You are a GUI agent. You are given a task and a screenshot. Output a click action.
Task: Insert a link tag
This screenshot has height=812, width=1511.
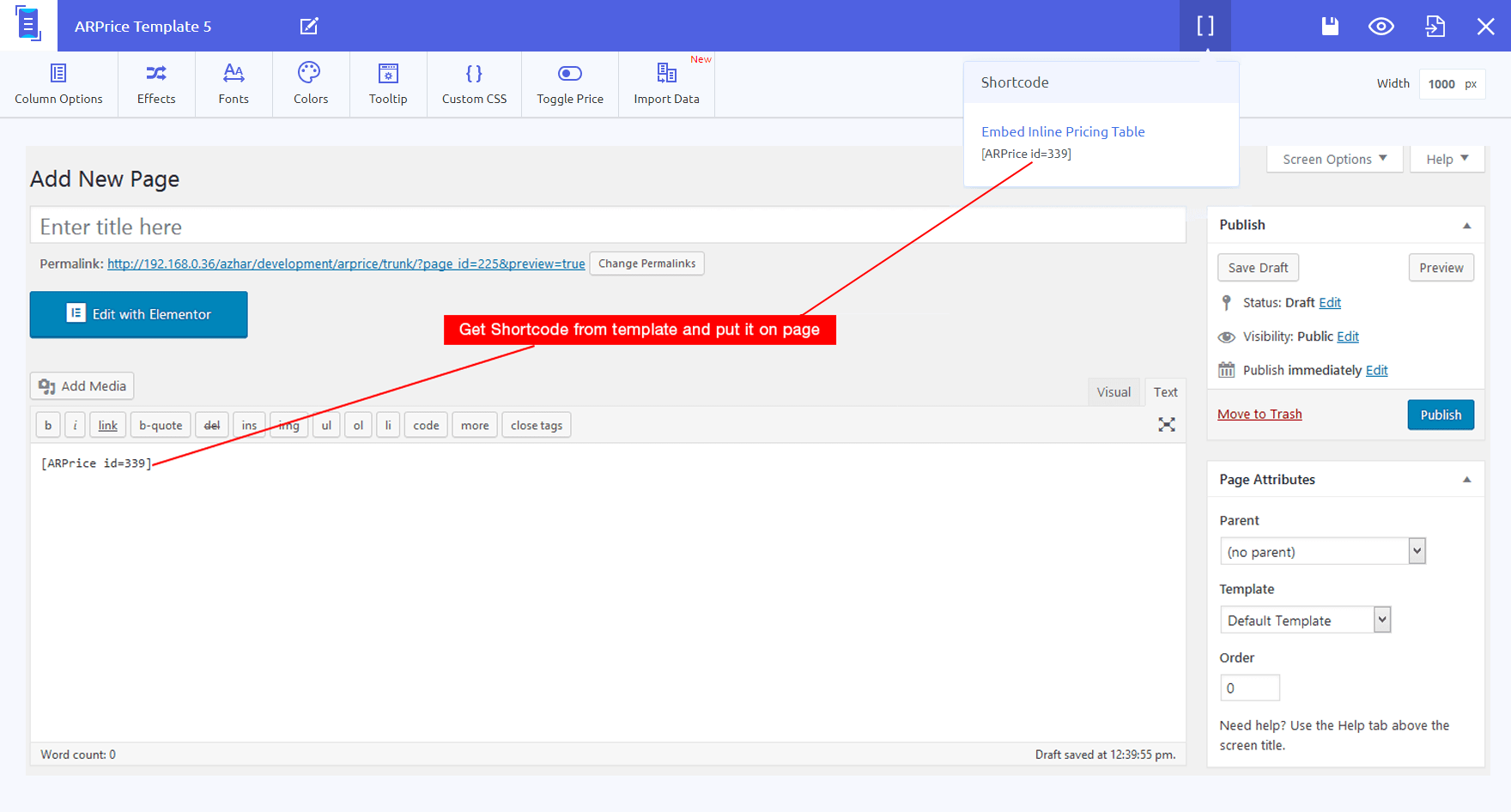pos(107,425)
